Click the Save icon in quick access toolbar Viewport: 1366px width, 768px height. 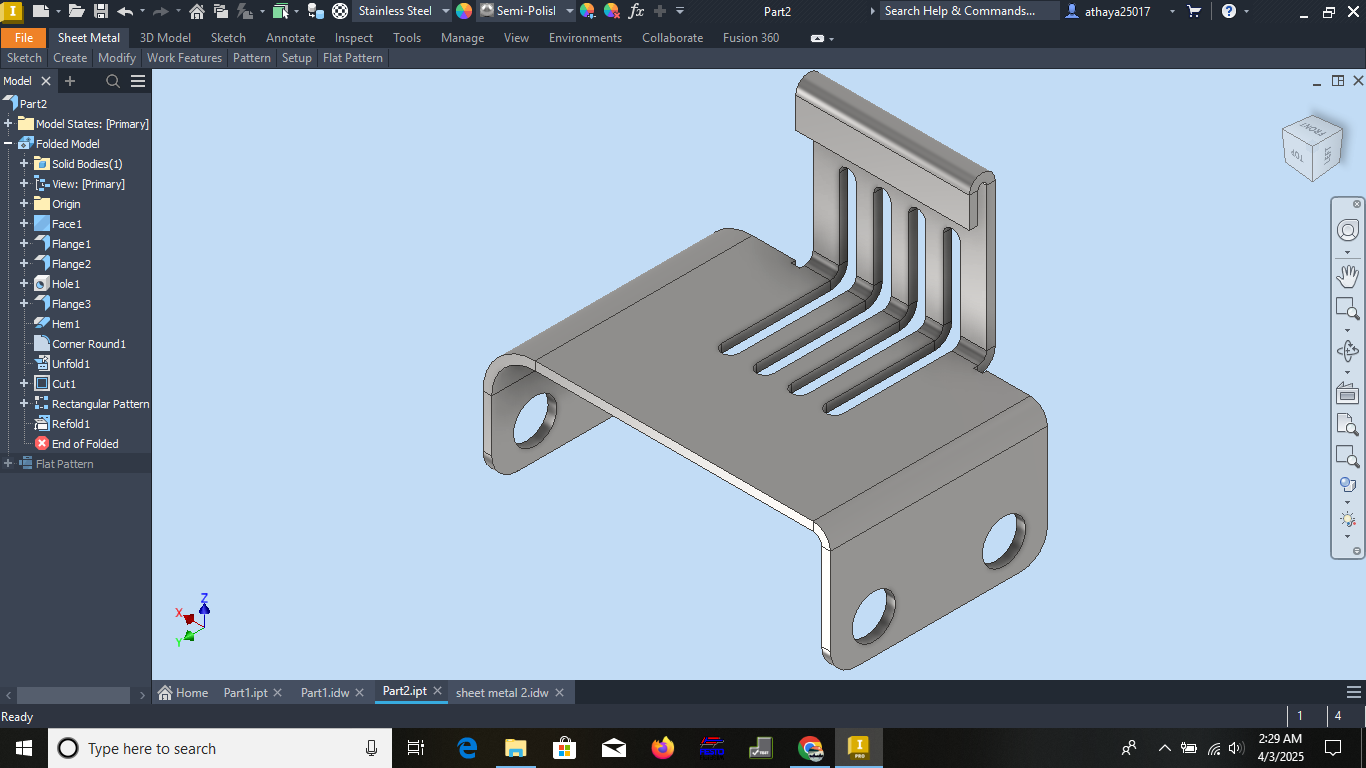pyautogui.click(x=101, y=11)
